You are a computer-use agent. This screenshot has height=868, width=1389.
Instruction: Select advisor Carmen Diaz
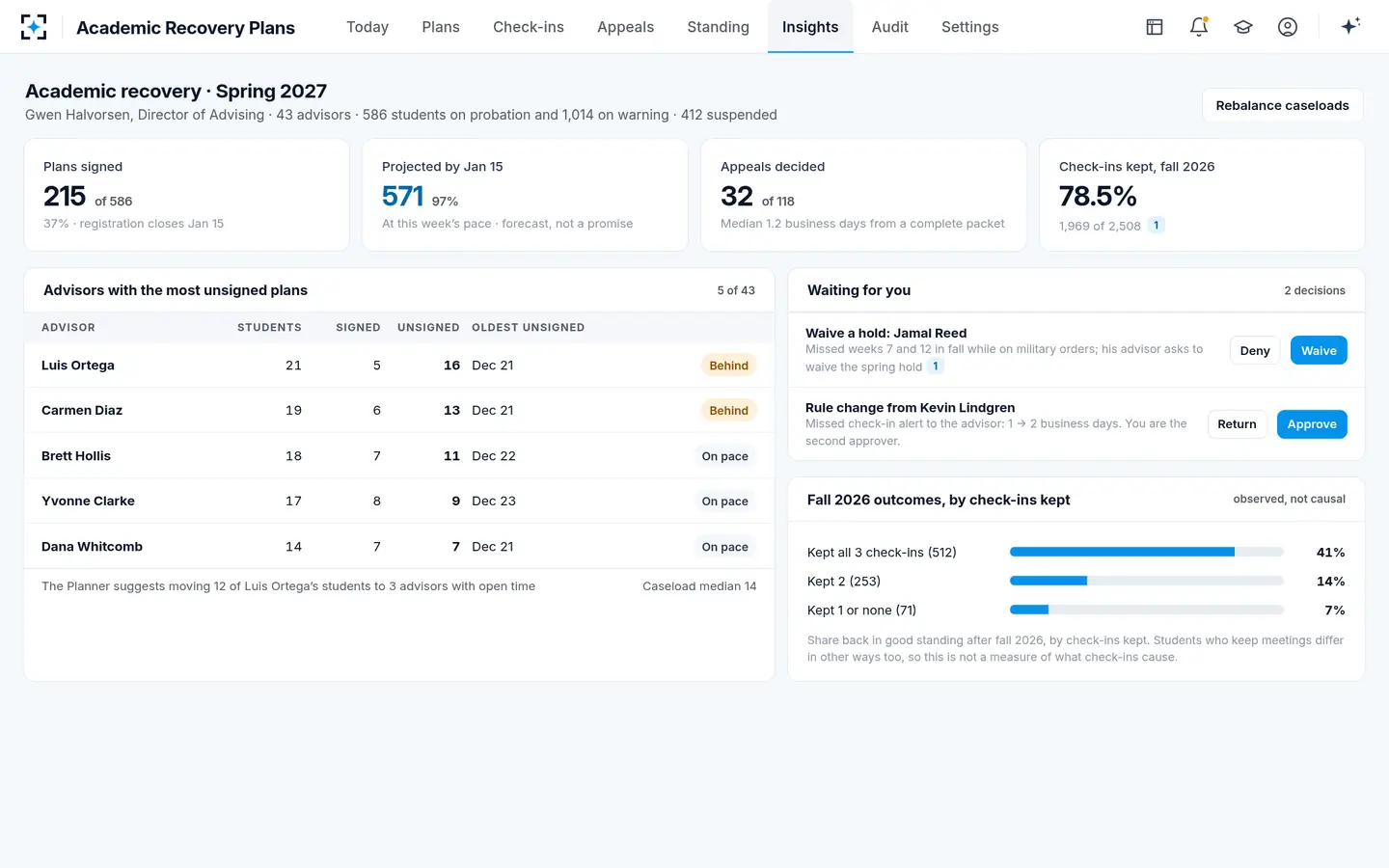399,411
